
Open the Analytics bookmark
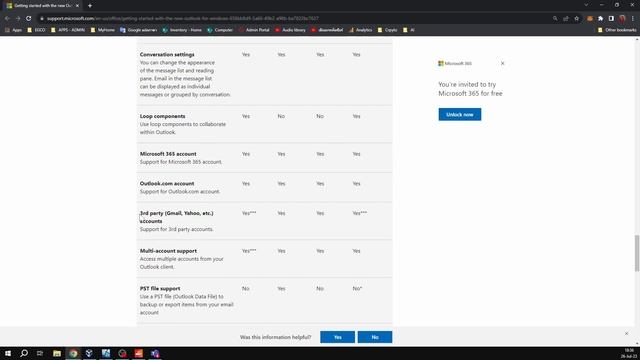pos(360,30)
